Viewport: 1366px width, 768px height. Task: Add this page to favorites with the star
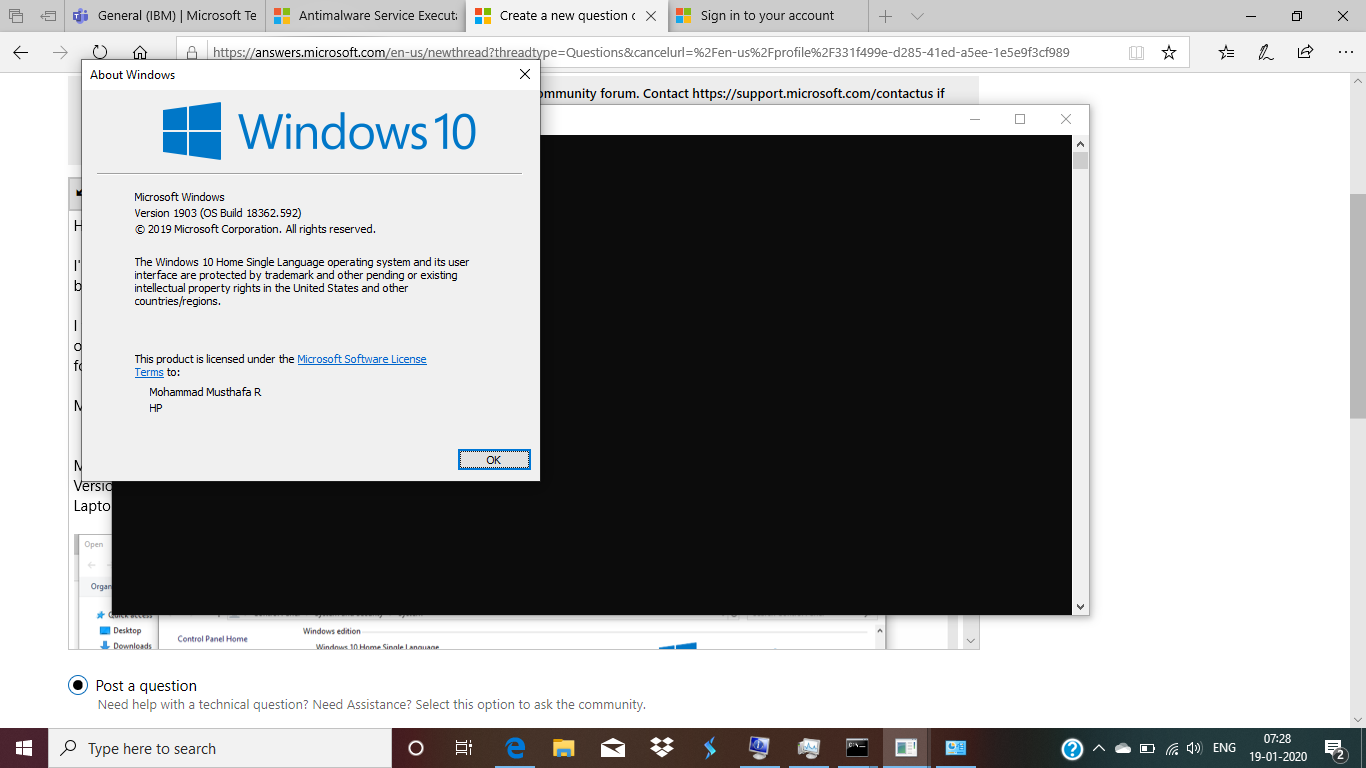1169,52
